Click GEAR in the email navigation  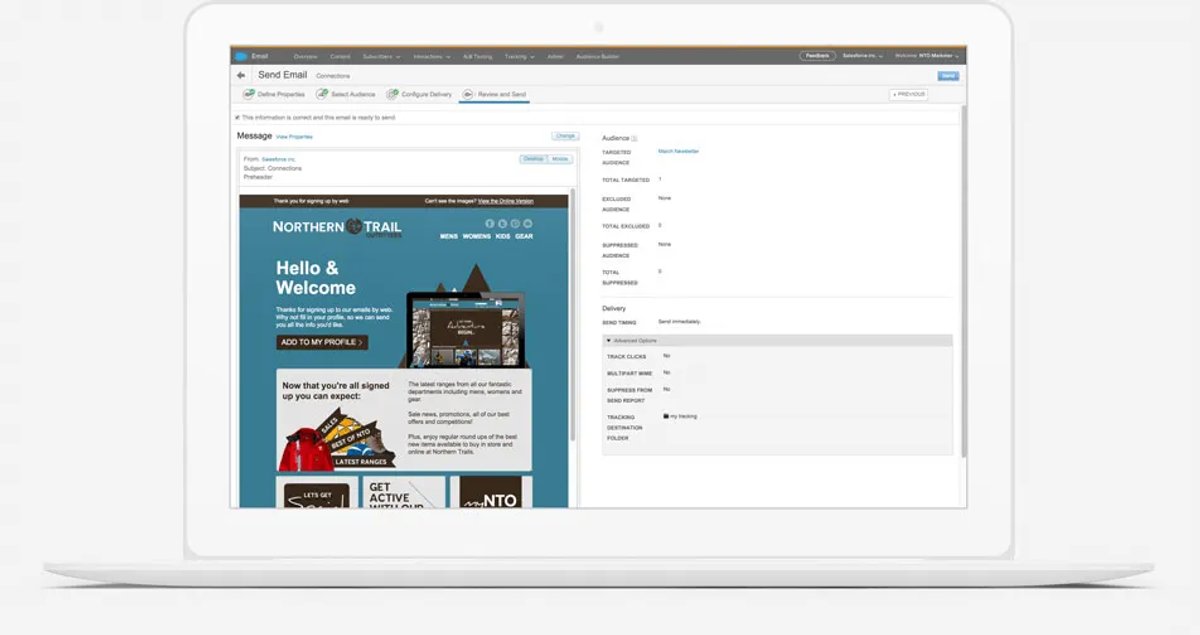pyautogui.click(x=524, y=237)
